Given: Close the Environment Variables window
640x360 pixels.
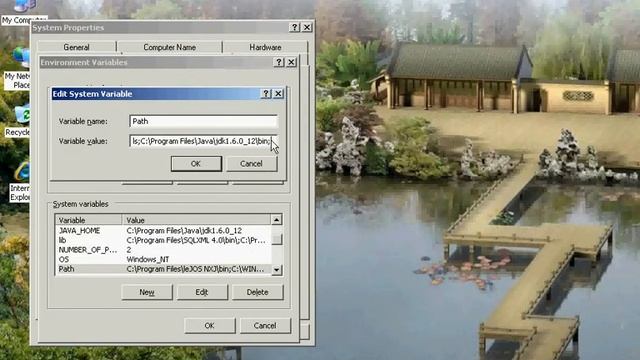Looking at the screenshot, I should 291,62.
